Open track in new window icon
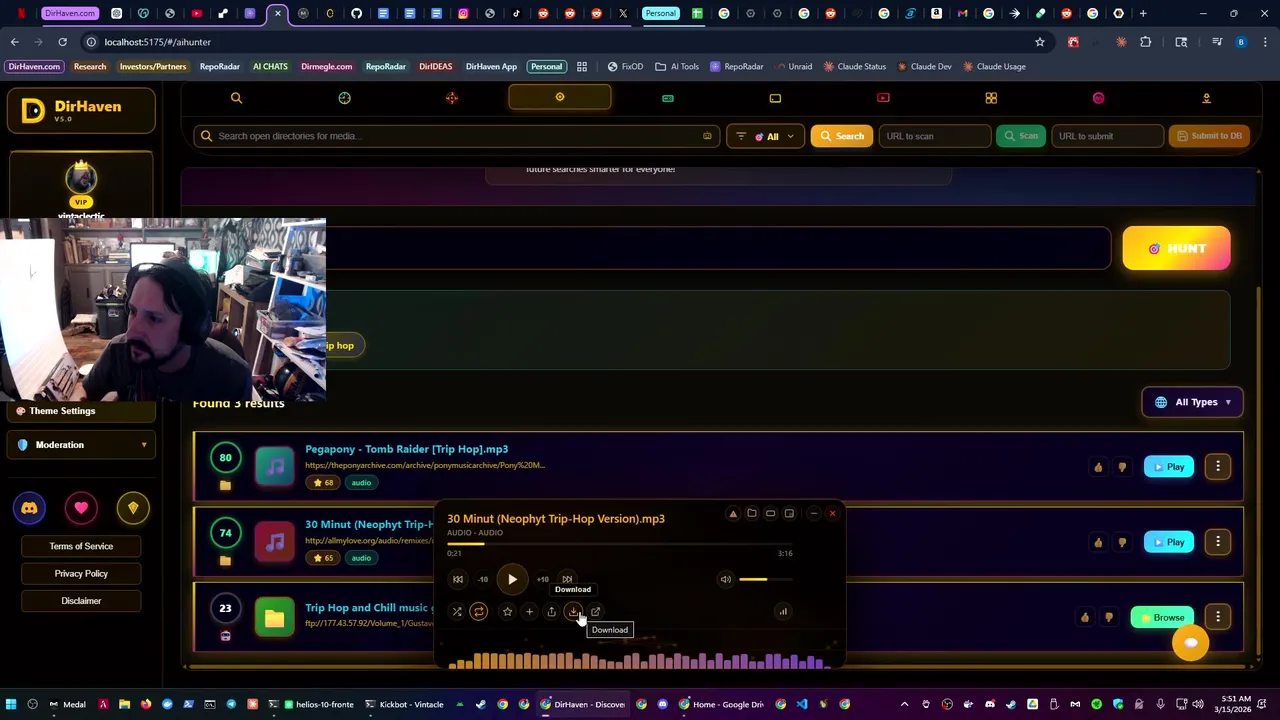The image size is (1280, 720). 595,612
